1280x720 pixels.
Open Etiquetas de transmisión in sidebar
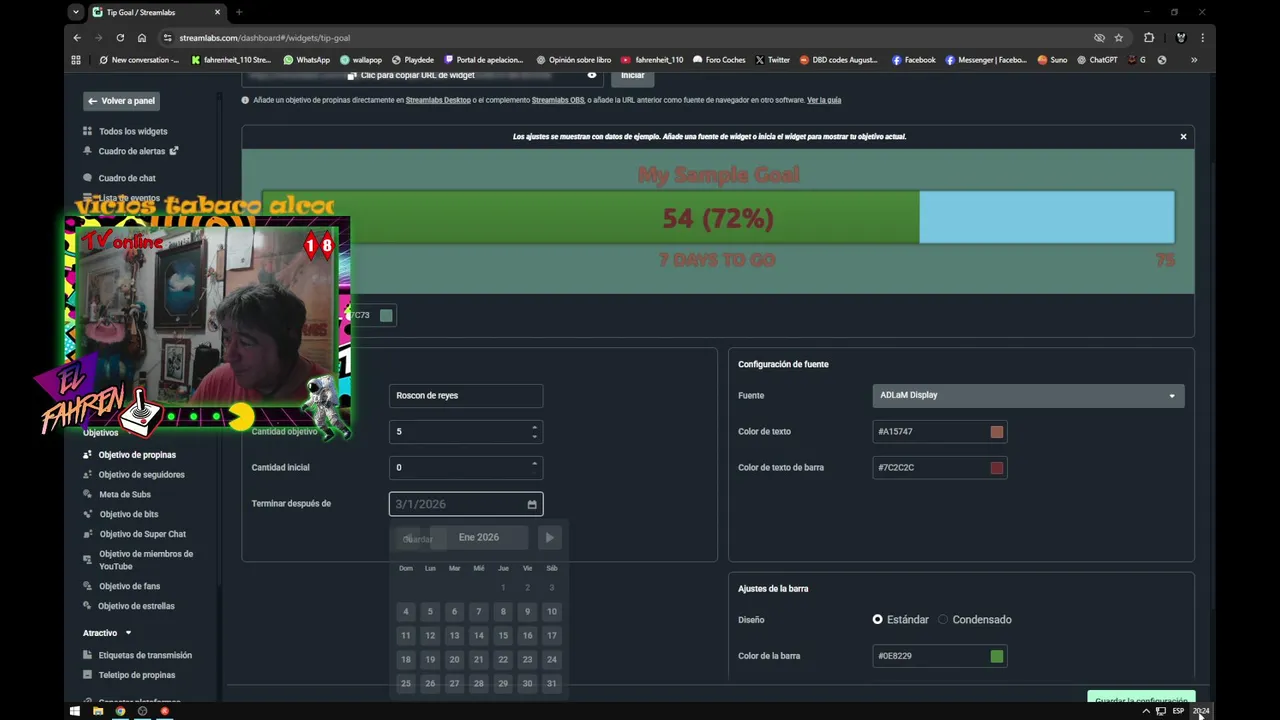click(x=145, y=655)
